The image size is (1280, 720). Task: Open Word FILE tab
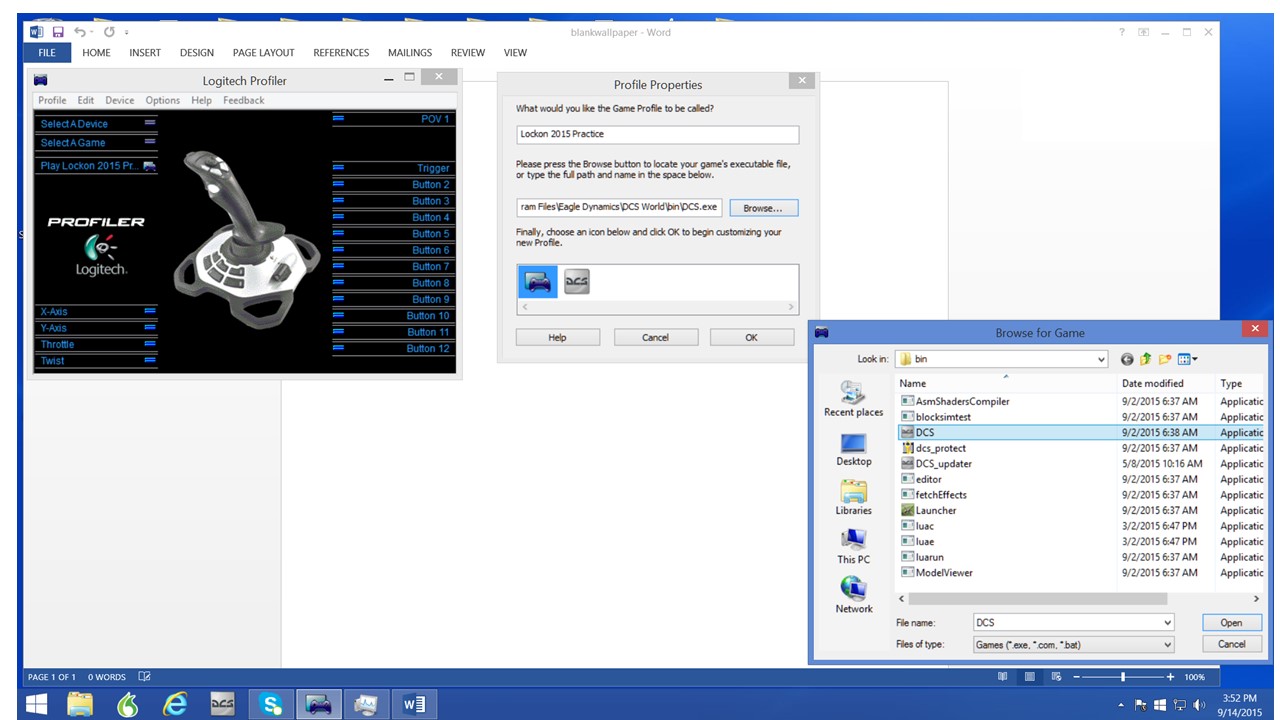47,52
